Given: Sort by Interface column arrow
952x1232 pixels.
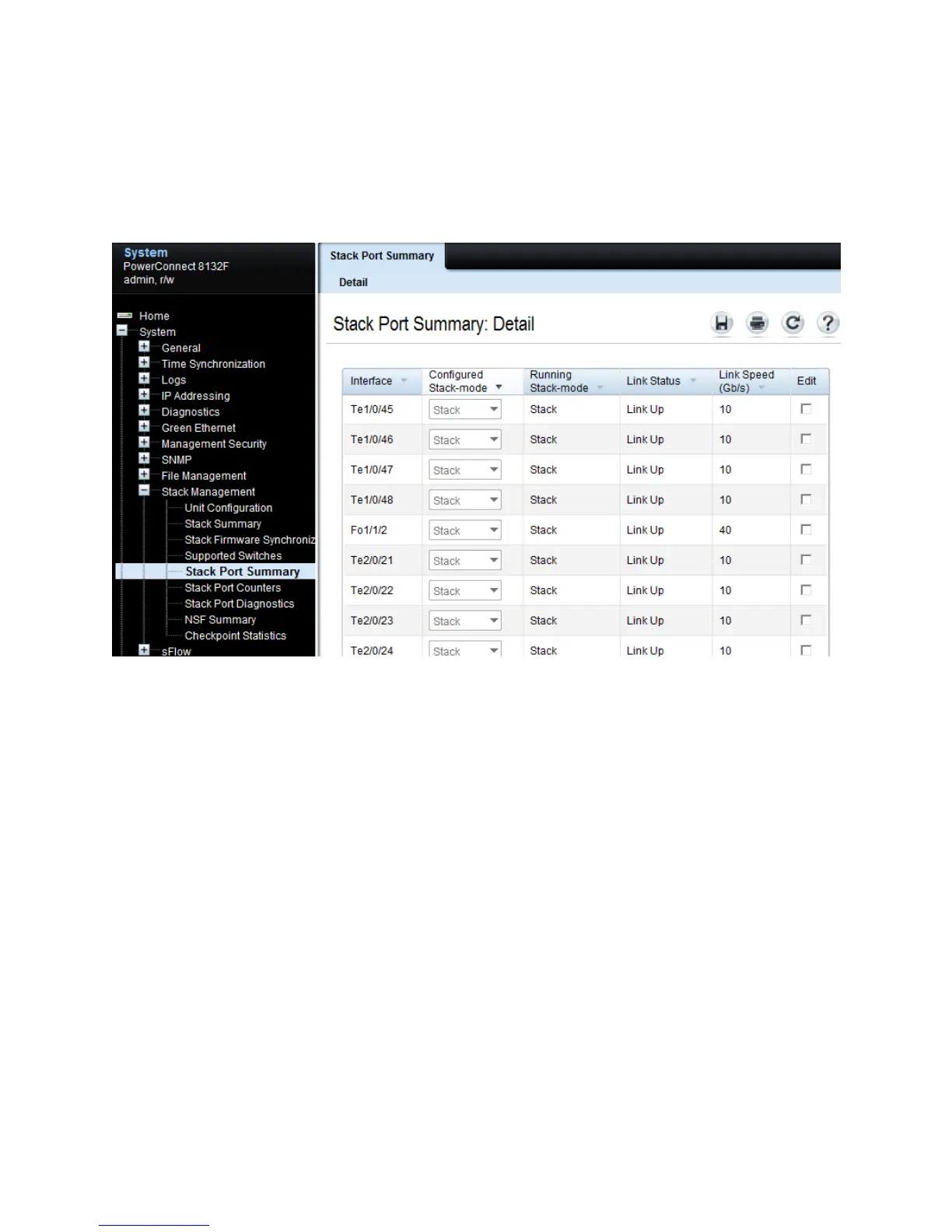Looking at the screenshot, I should coord(404,380).
